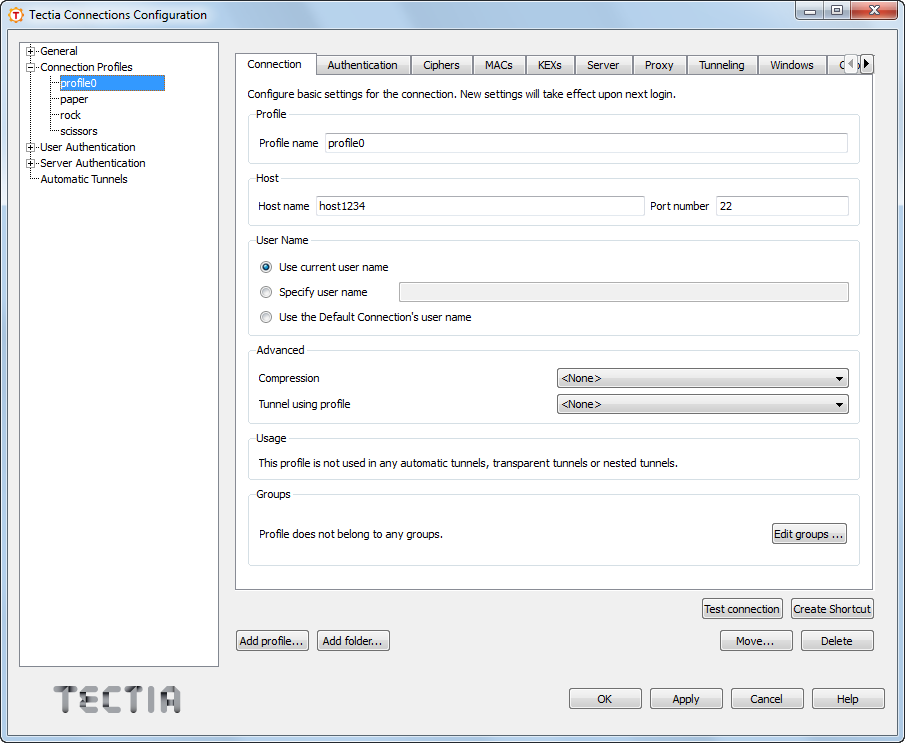This screenshot has height=743, width=905.
Task: Expand the Server Authentication section
Action: (x=29, y=162)
